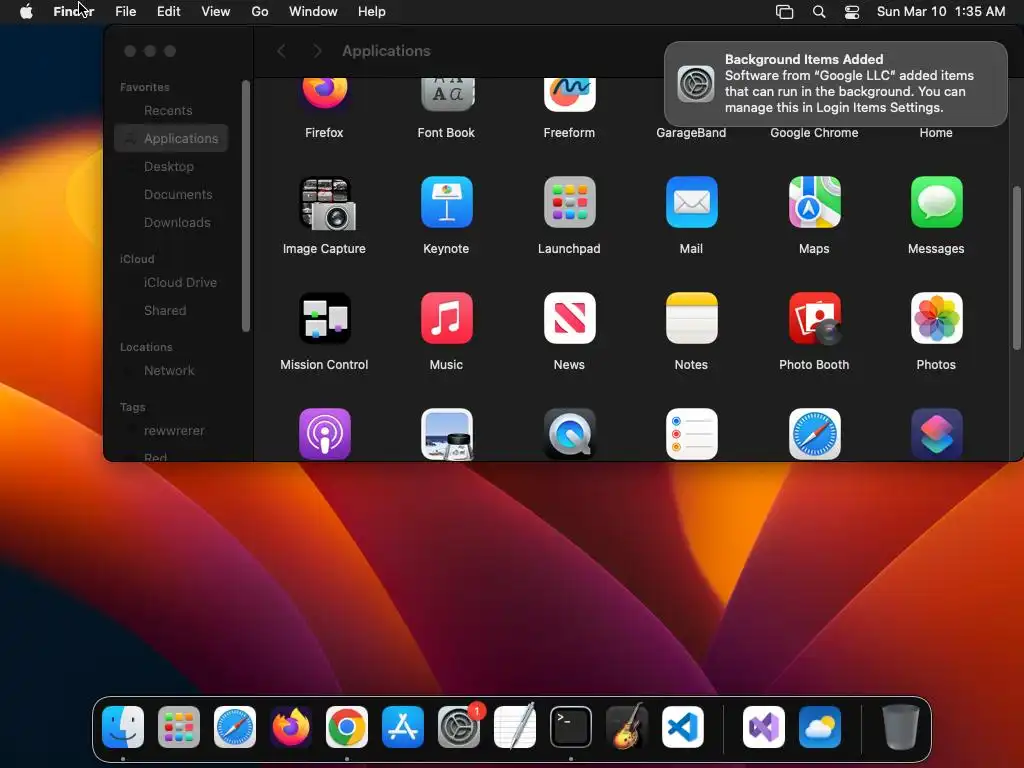This screenshot has height=768, width=1024.
Task: Click the Finder icon in the Dock
Action: point(123,727)
